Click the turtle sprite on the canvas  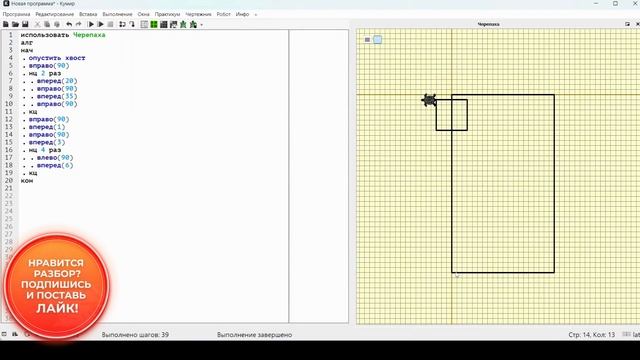point(429,100)
